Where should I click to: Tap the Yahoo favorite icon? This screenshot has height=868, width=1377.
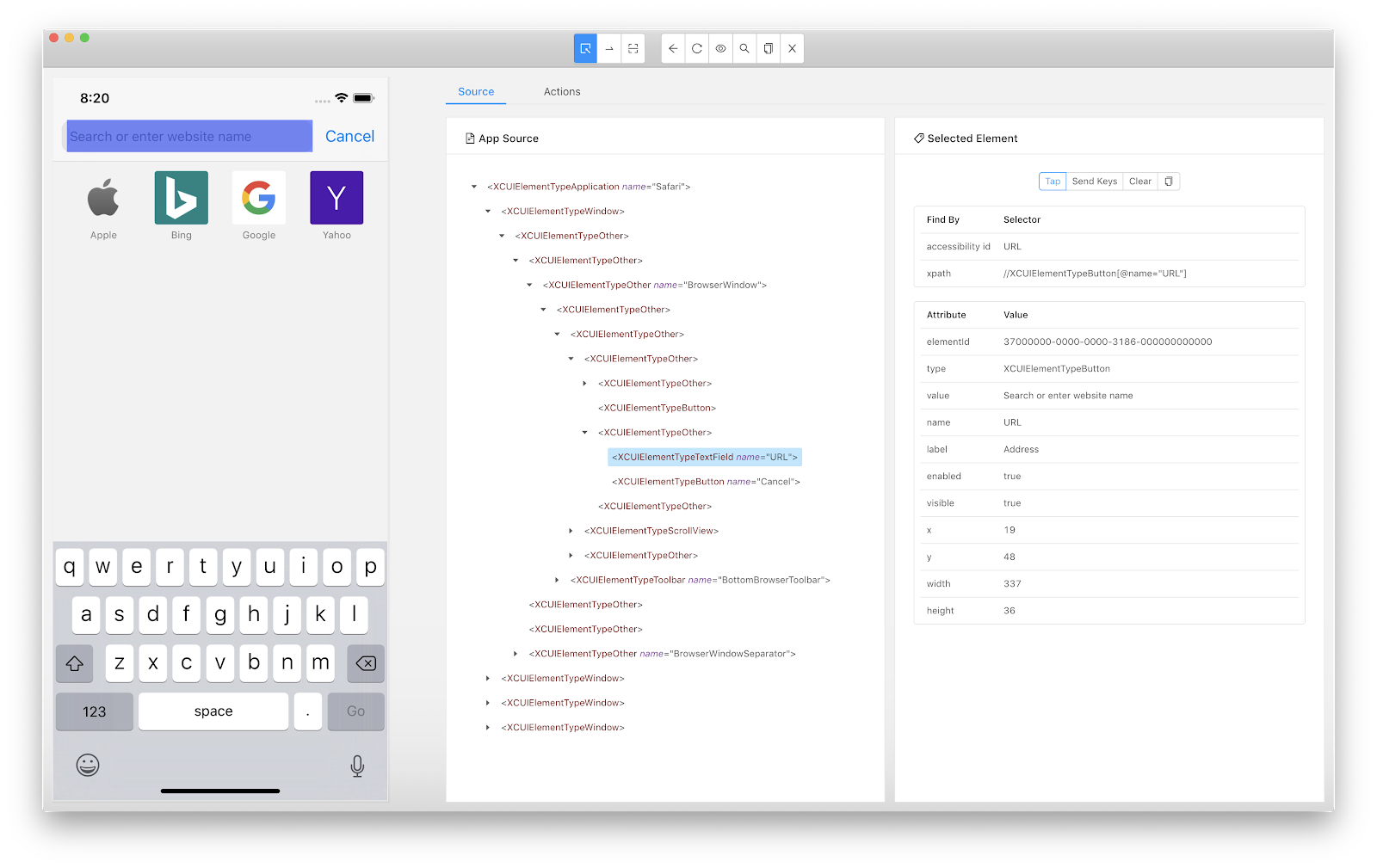[x=337, y=198]
